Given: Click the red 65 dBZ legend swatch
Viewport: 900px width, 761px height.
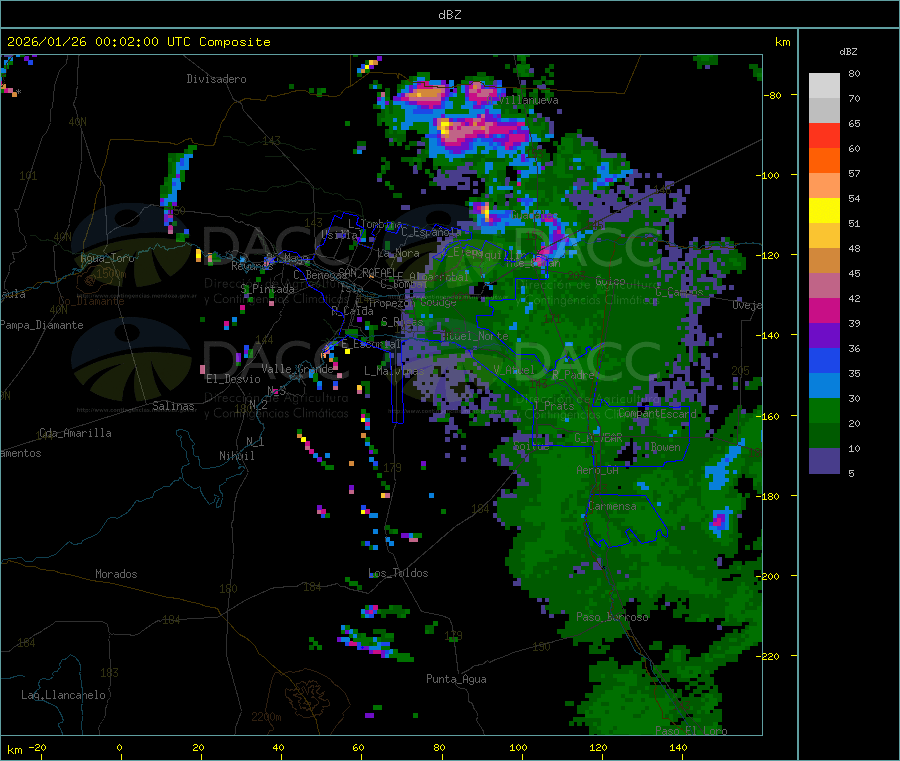Looking at the screenshot, I should click(824, 135).
